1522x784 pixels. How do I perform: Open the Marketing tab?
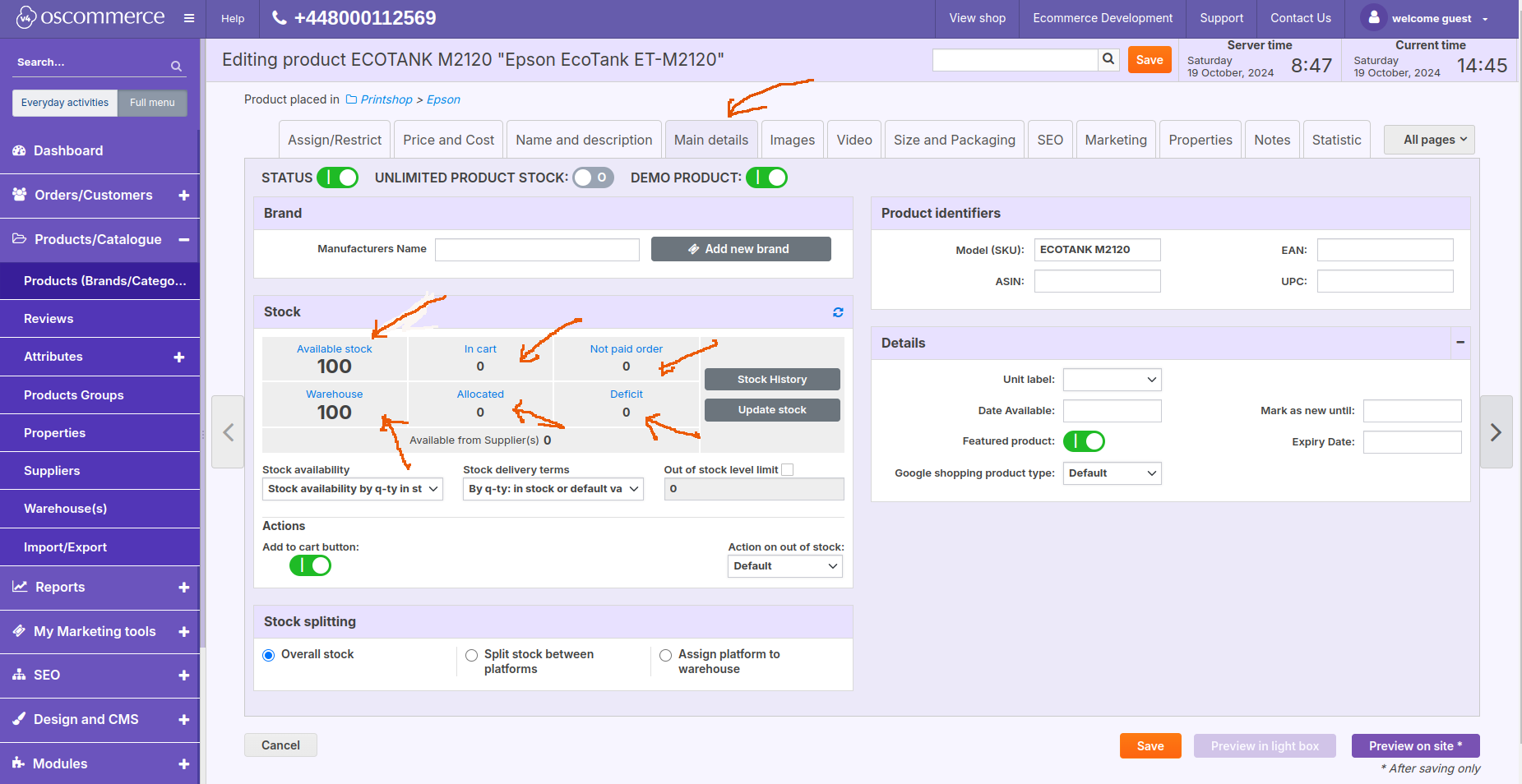click(1116, 141)
